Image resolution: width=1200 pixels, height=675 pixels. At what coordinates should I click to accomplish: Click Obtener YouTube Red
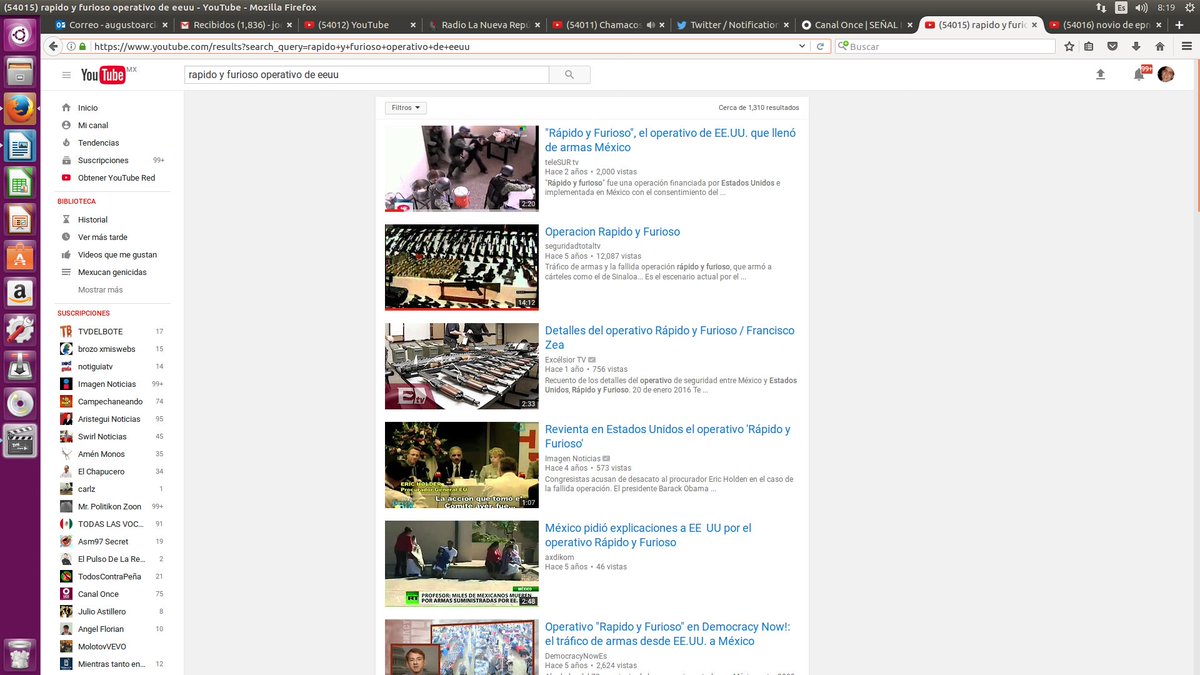(x=116, y=178)
